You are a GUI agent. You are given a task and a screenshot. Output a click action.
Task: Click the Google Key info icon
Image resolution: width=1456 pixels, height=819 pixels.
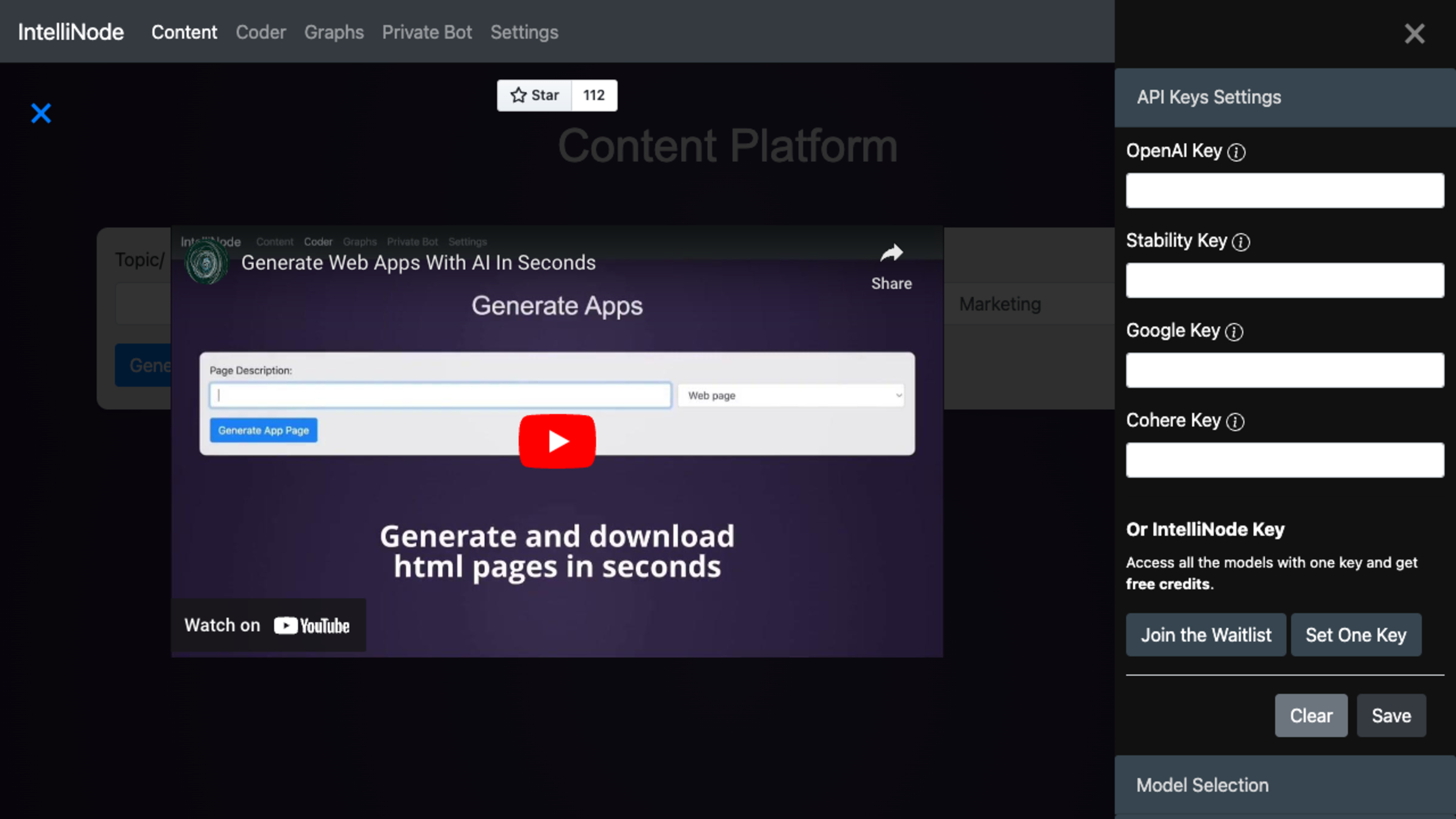coord(1234,332)
